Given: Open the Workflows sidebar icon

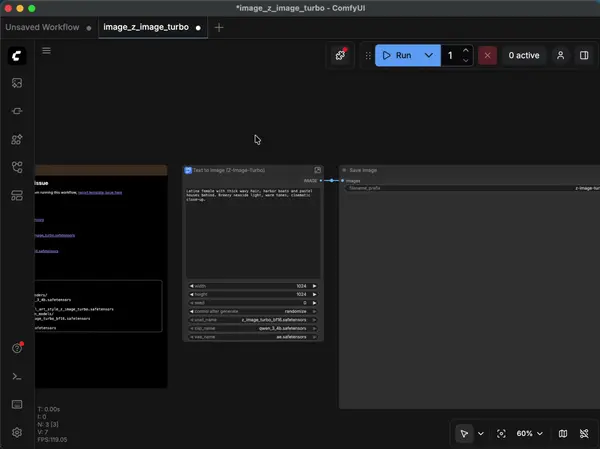Looking at the screenshot, I should click(x=17, y=167).
